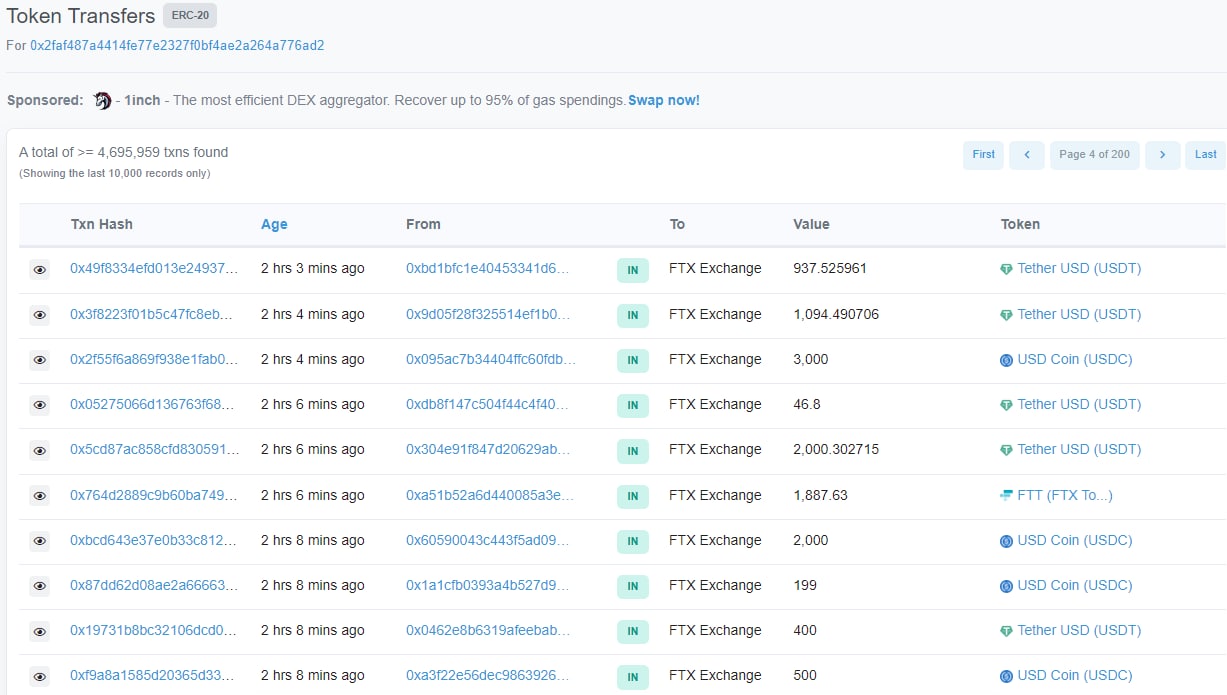Image resolution: width=1227 pixels, height=695 pixels.
Task: Click the Value column header
Action: [x=811, y=224]
